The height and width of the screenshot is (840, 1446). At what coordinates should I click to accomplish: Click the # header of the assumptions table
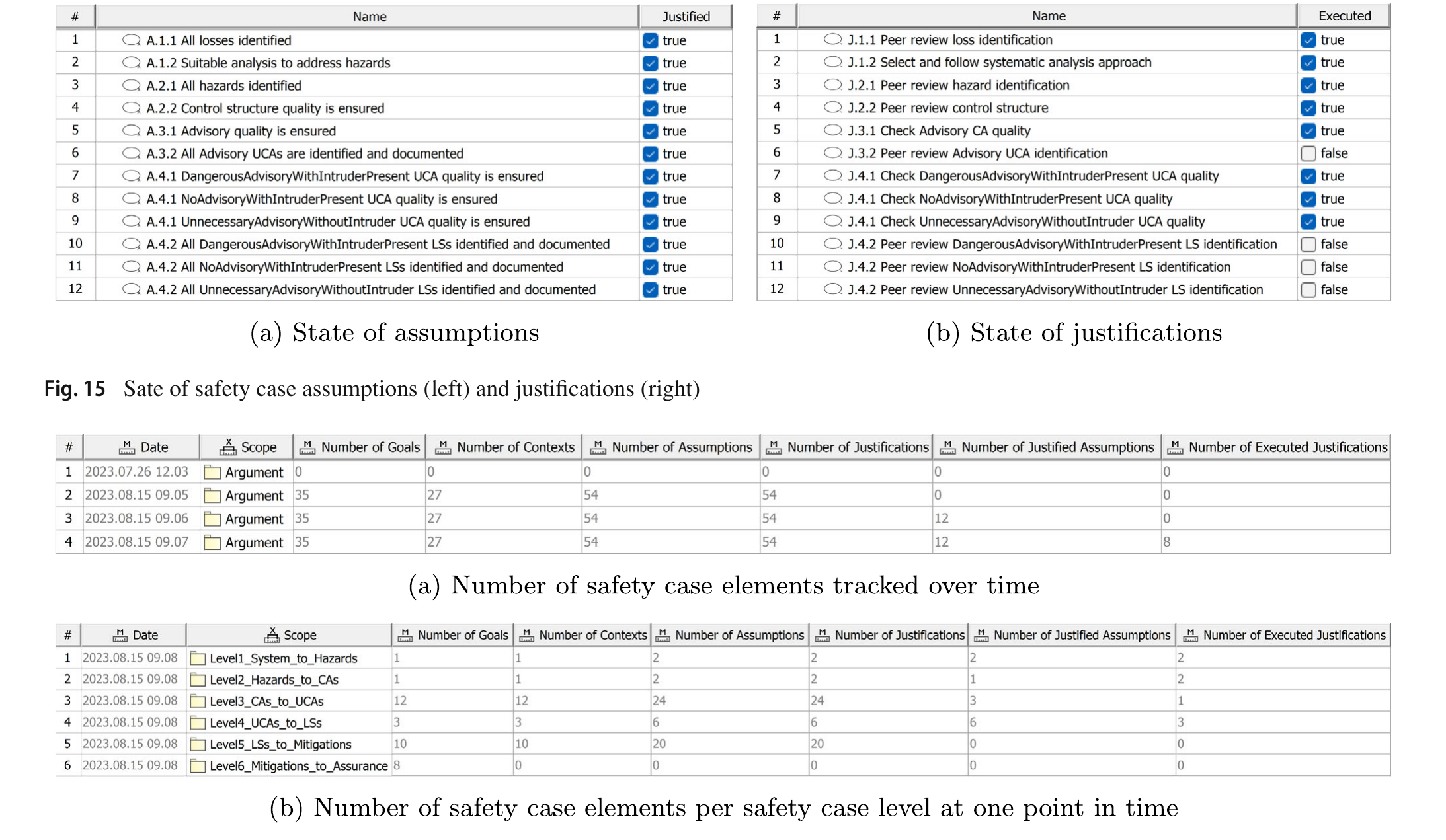pos(75,17)
